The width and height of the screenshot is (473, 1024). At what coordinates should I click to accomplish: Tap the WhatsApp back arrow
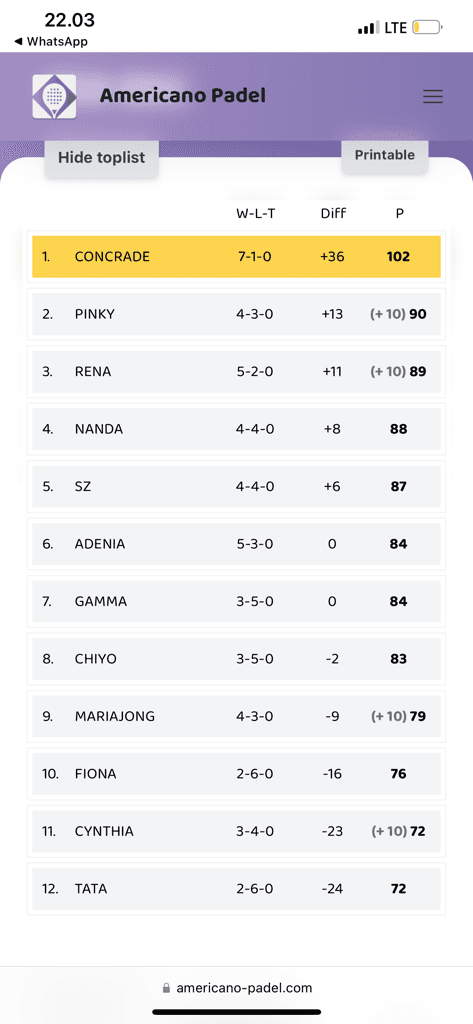pyautogui.click(x=18, y=41)
